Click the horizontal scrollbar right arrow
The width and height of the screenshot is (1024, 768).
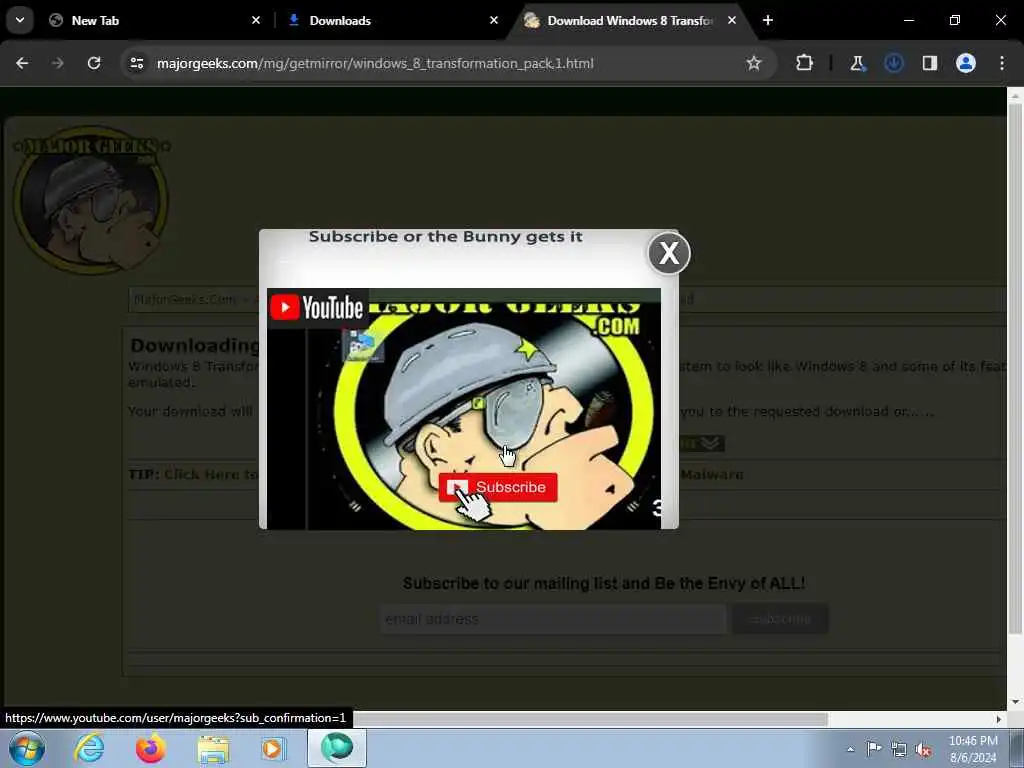click(x=999, y=720)
